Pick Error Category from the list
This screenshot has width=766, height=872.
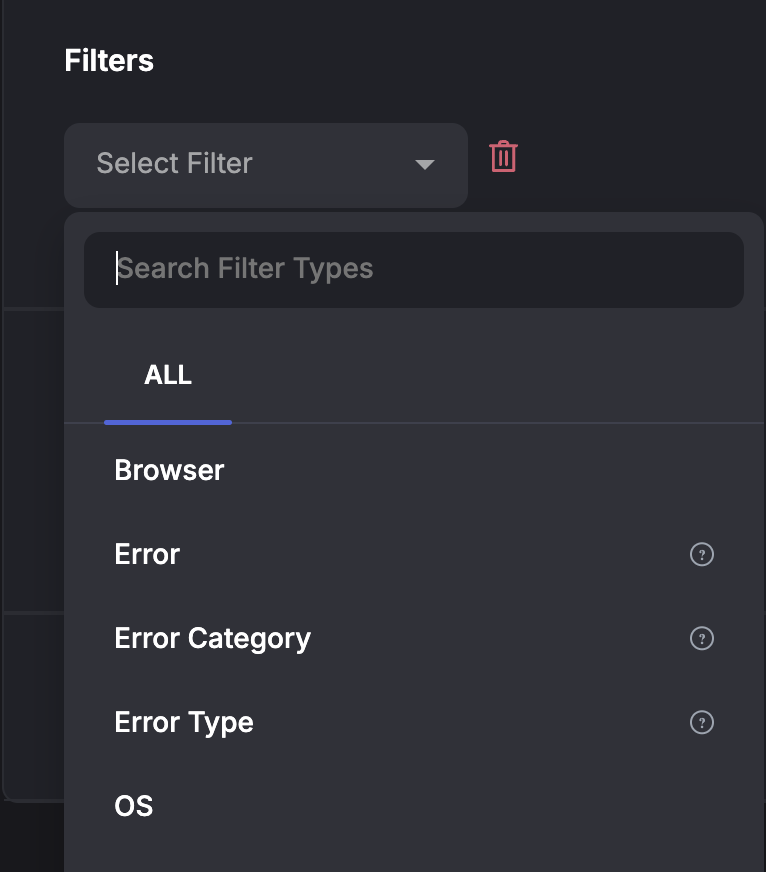212,638
